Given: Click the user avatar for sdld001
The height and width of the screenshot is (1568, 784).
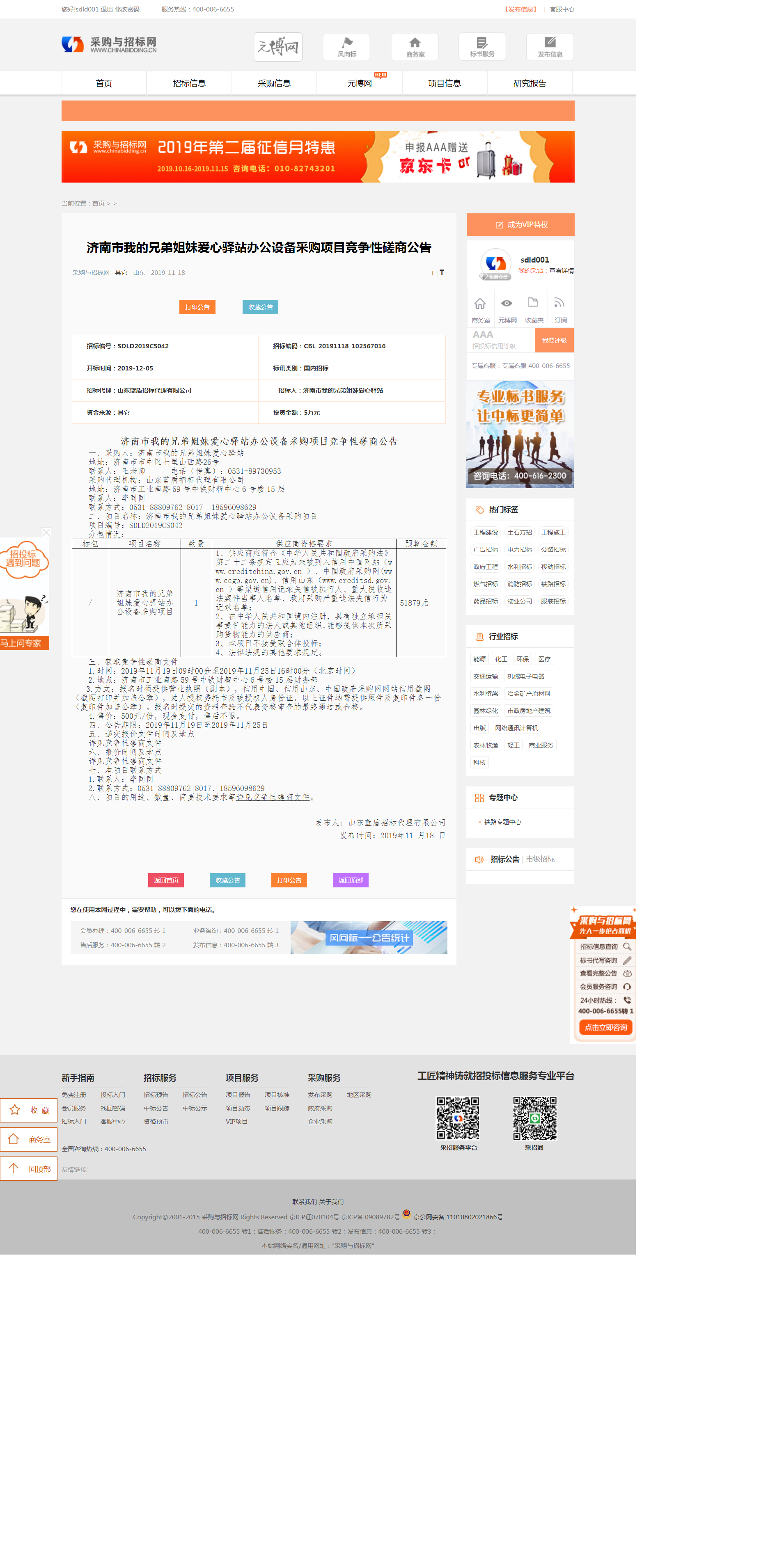Looking at the screenshot, I should pos(495,264).
